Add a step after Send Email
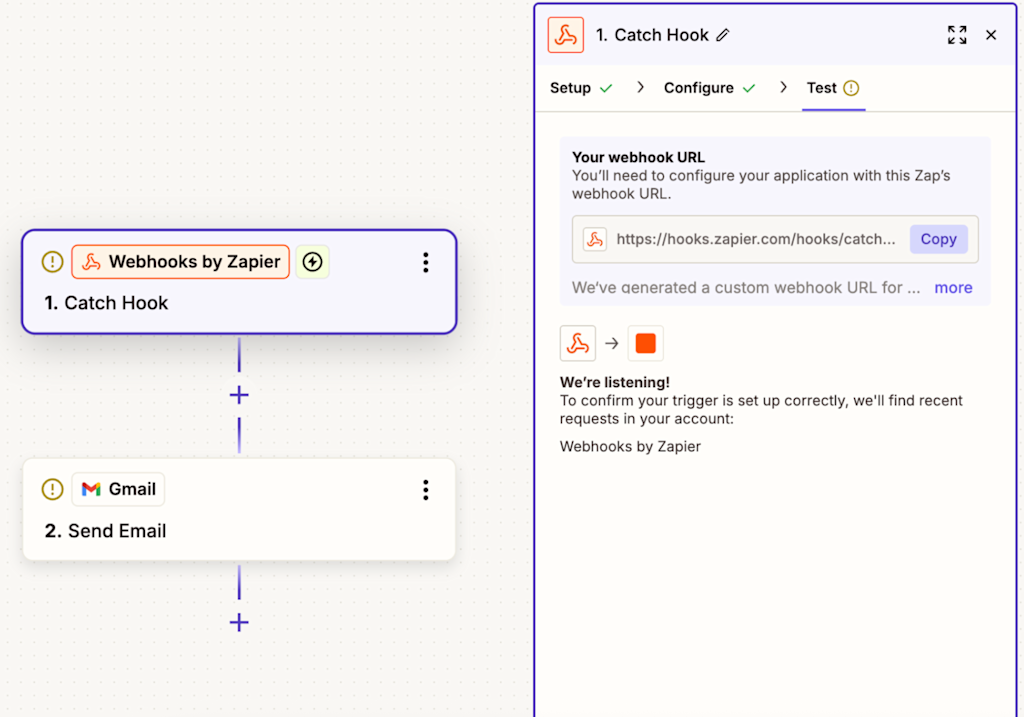 [239, 622]
